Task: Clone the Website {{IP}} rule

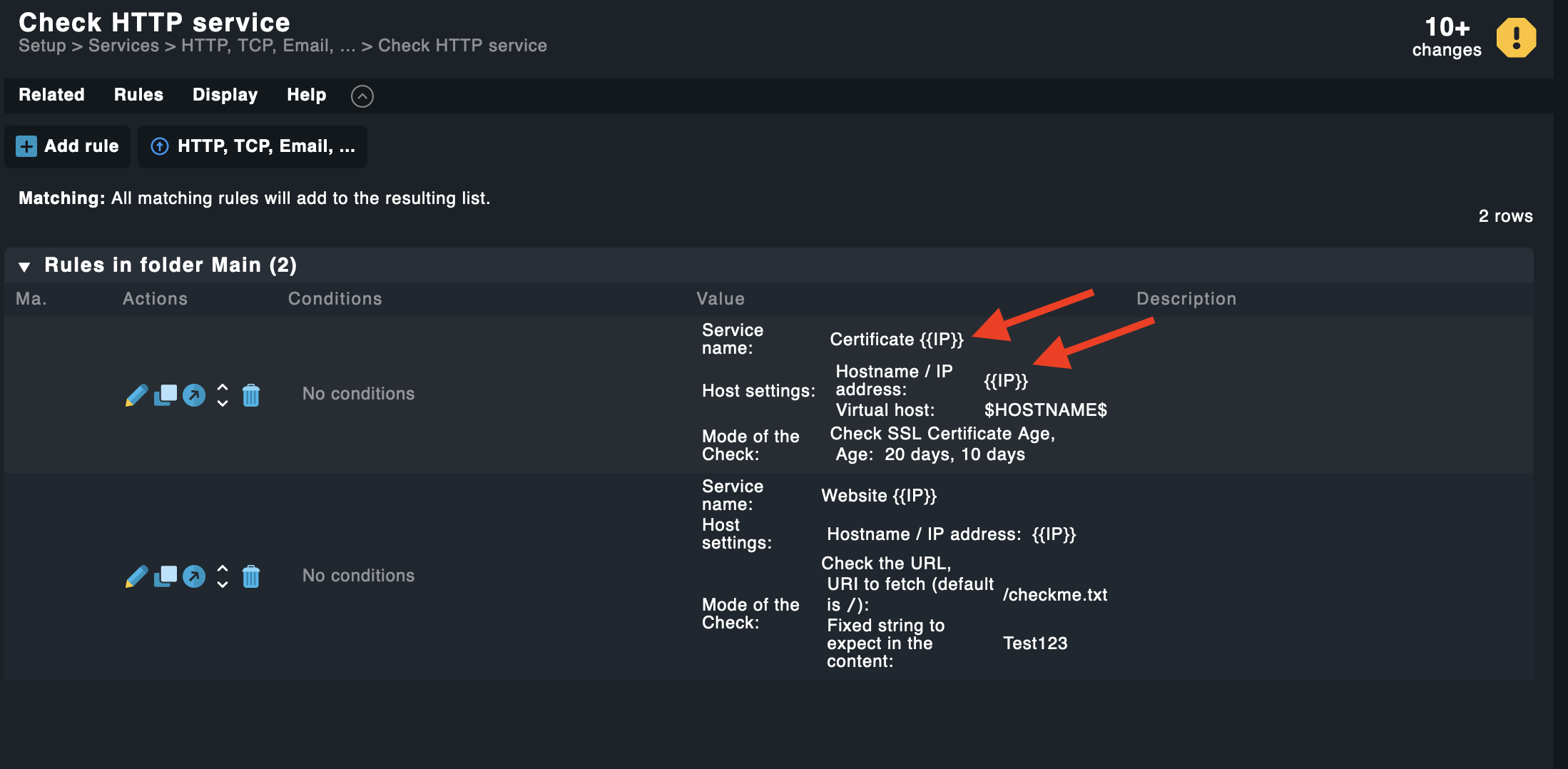Action: pyautogui.click(x=166, y=576)
